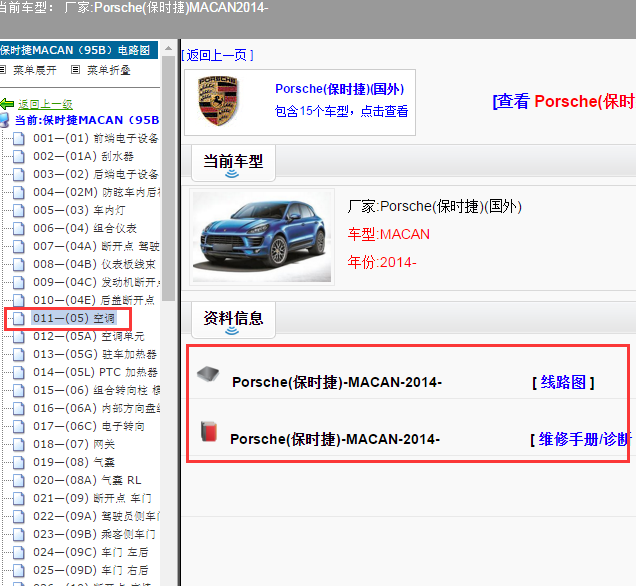Click the red repair manual book icon

coord(209,431)
